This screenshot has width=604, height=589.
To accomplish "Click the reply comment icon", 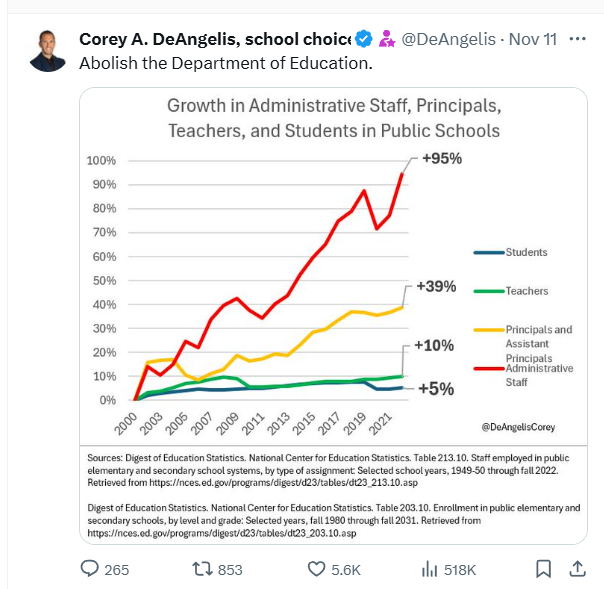I will point(90,568).
